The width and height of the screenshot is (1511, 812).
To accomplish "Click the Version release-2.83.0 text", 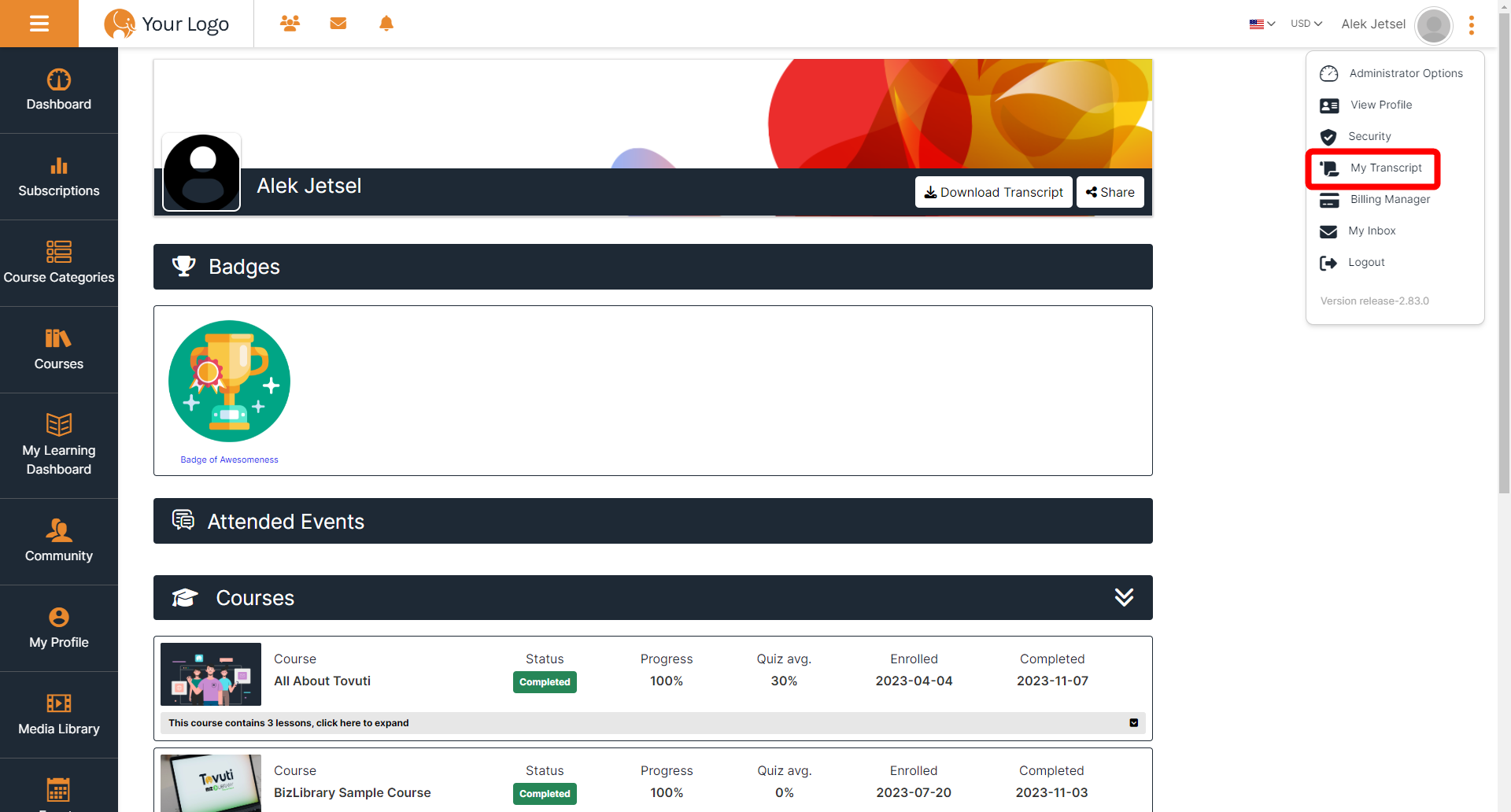I will click(1374, 301).
